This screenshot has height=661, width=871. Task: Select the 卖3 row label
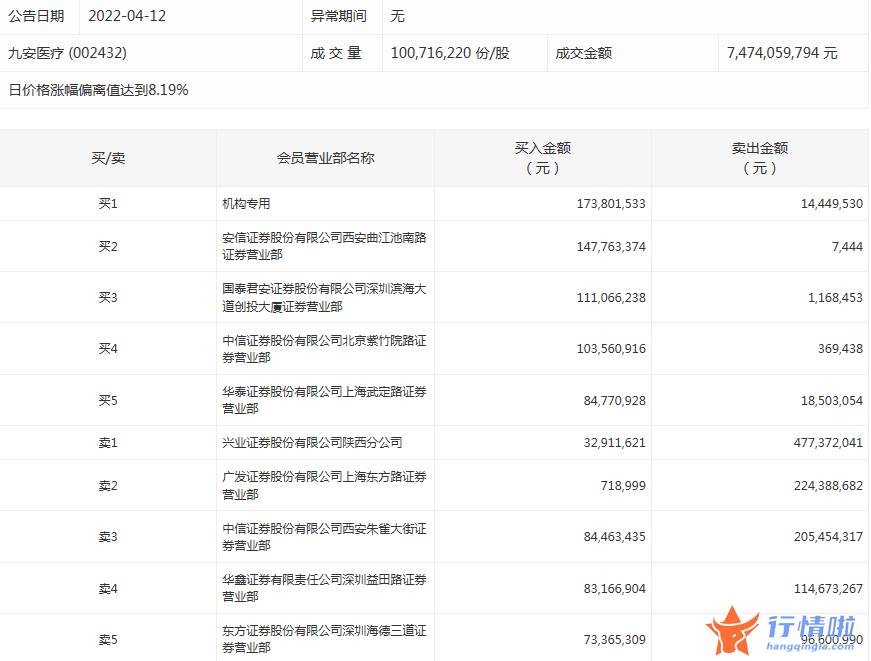click(108, 537)
